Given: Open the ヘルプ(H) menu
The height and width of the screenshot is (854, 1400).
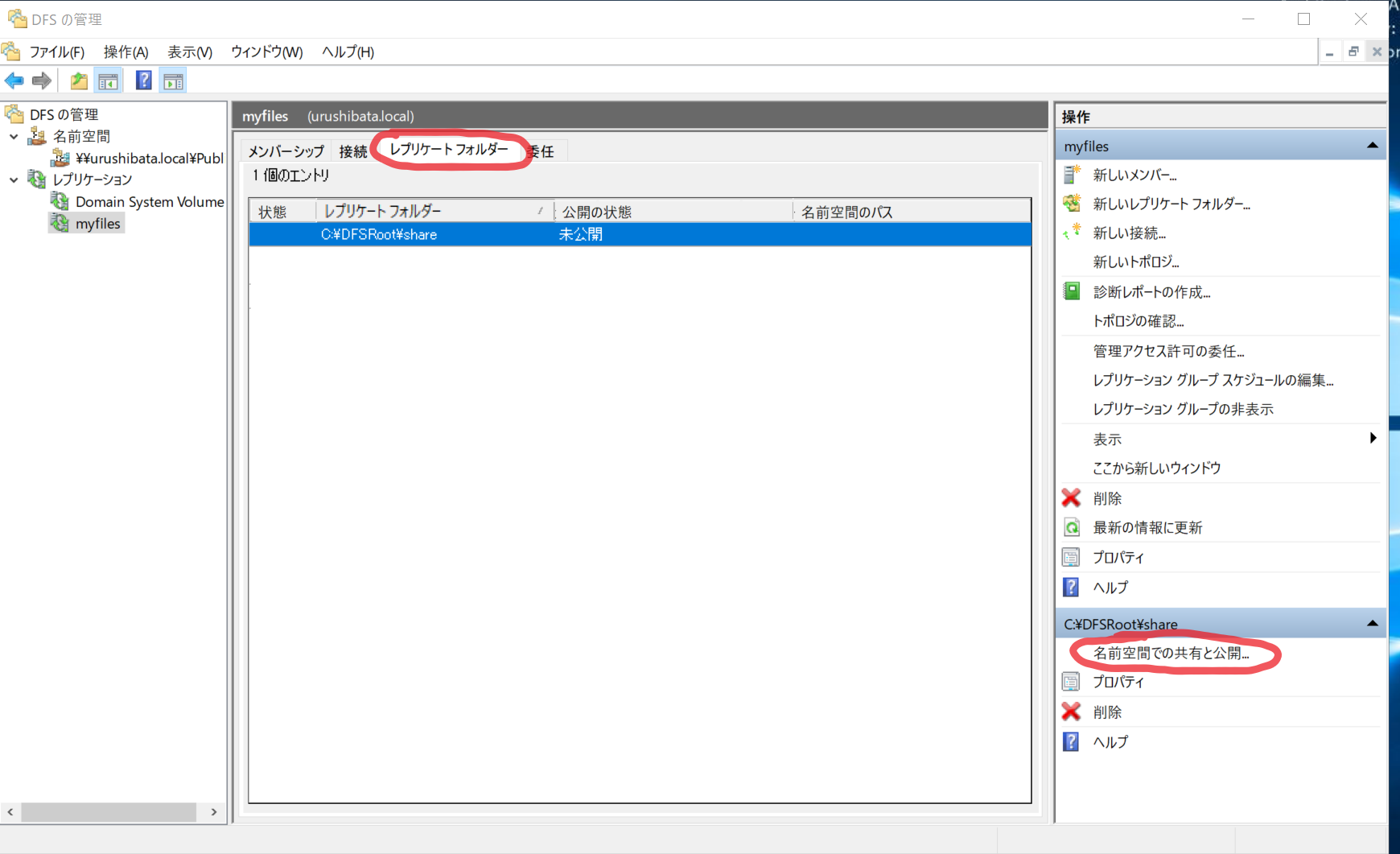Looking at the screenshot, I should point(348,52).
